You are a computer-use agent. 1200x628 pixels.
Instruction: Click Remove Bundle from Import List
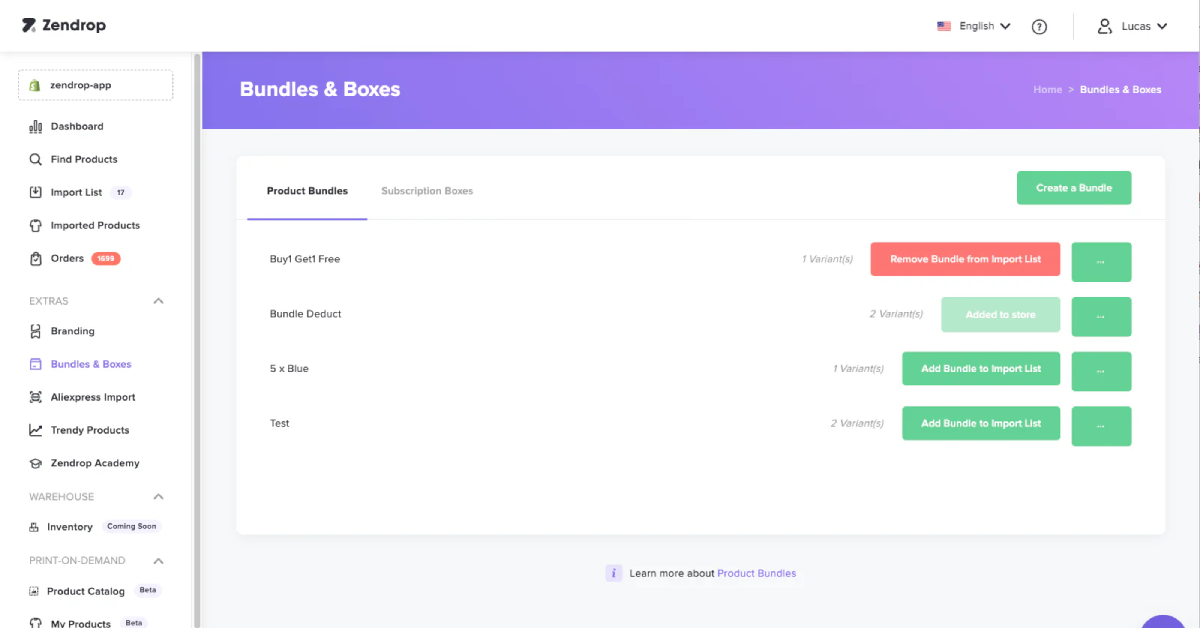click(x=965, y=259)
